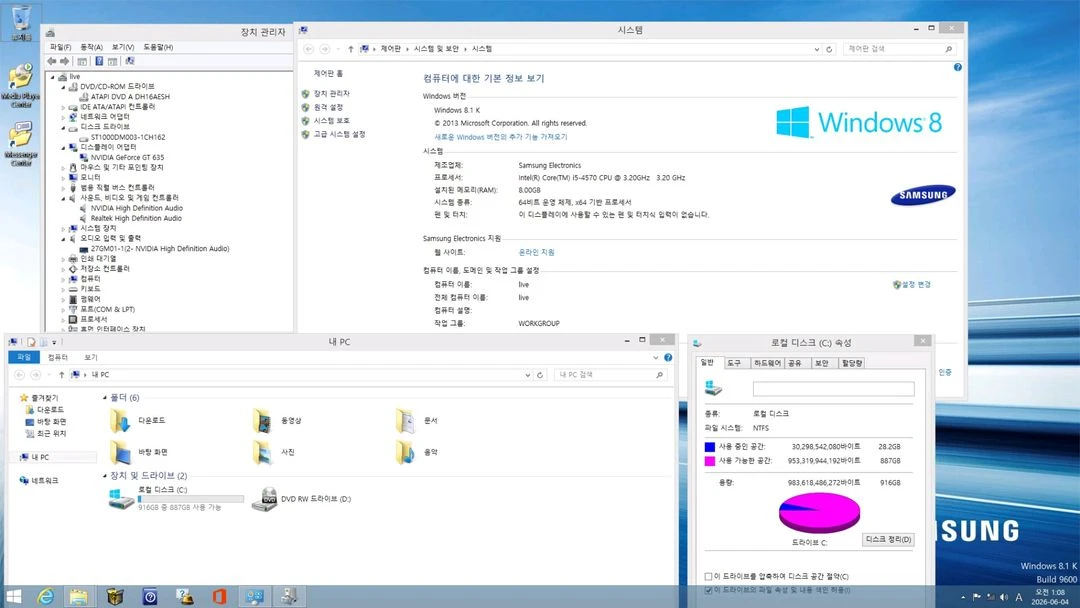Open the 고급 시스템 설정 link
Image resolution: width=1080 pixels, height=608 pixels.
tap(339, 134)
